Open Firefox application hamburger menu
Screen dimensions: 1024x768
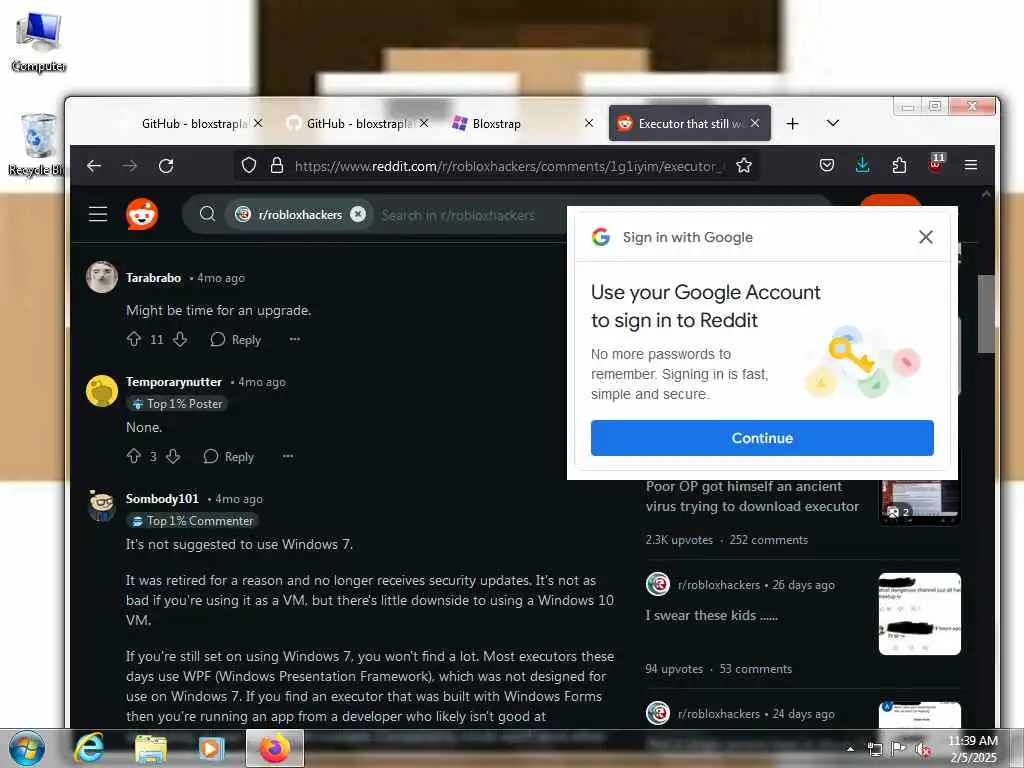971,166
